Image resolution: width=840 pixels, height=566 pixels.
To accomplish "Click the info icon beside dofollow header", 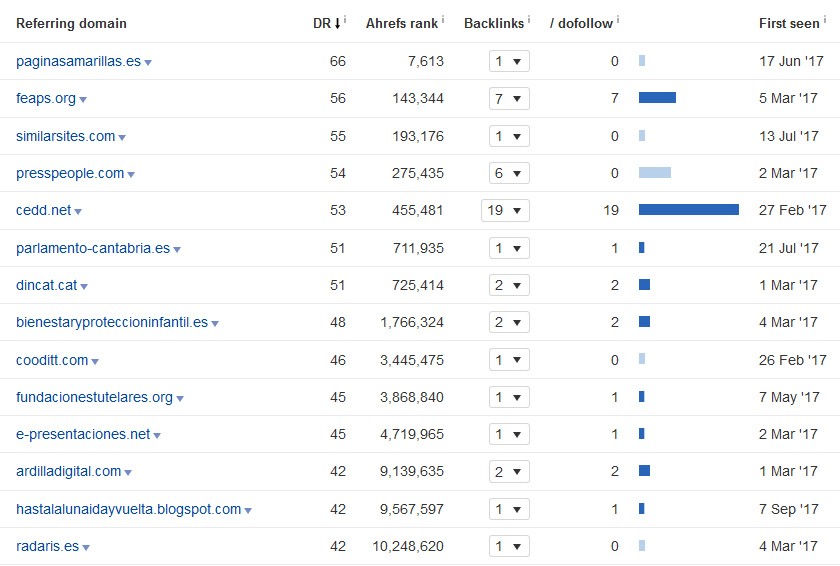I will 618,20.
